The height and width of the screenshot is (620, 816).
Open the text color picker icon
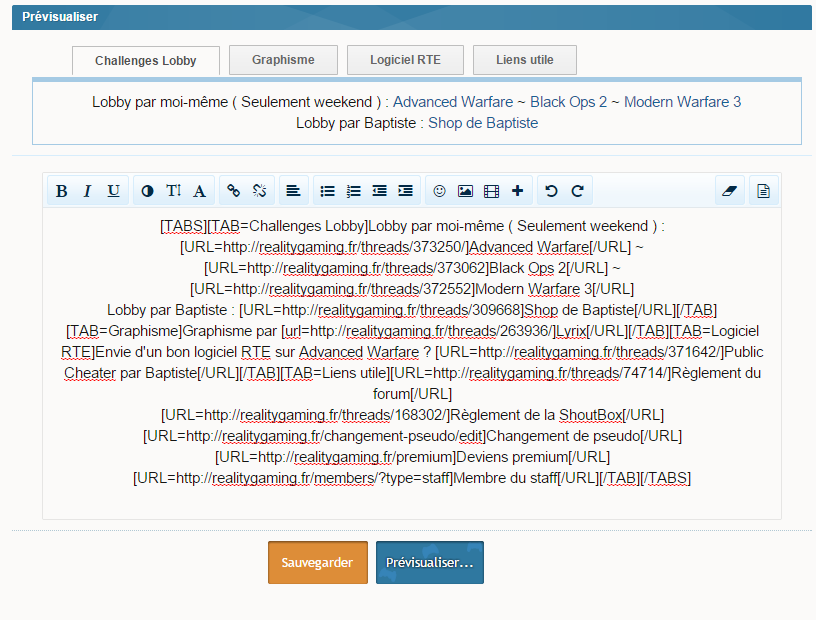tap(147, 191)
